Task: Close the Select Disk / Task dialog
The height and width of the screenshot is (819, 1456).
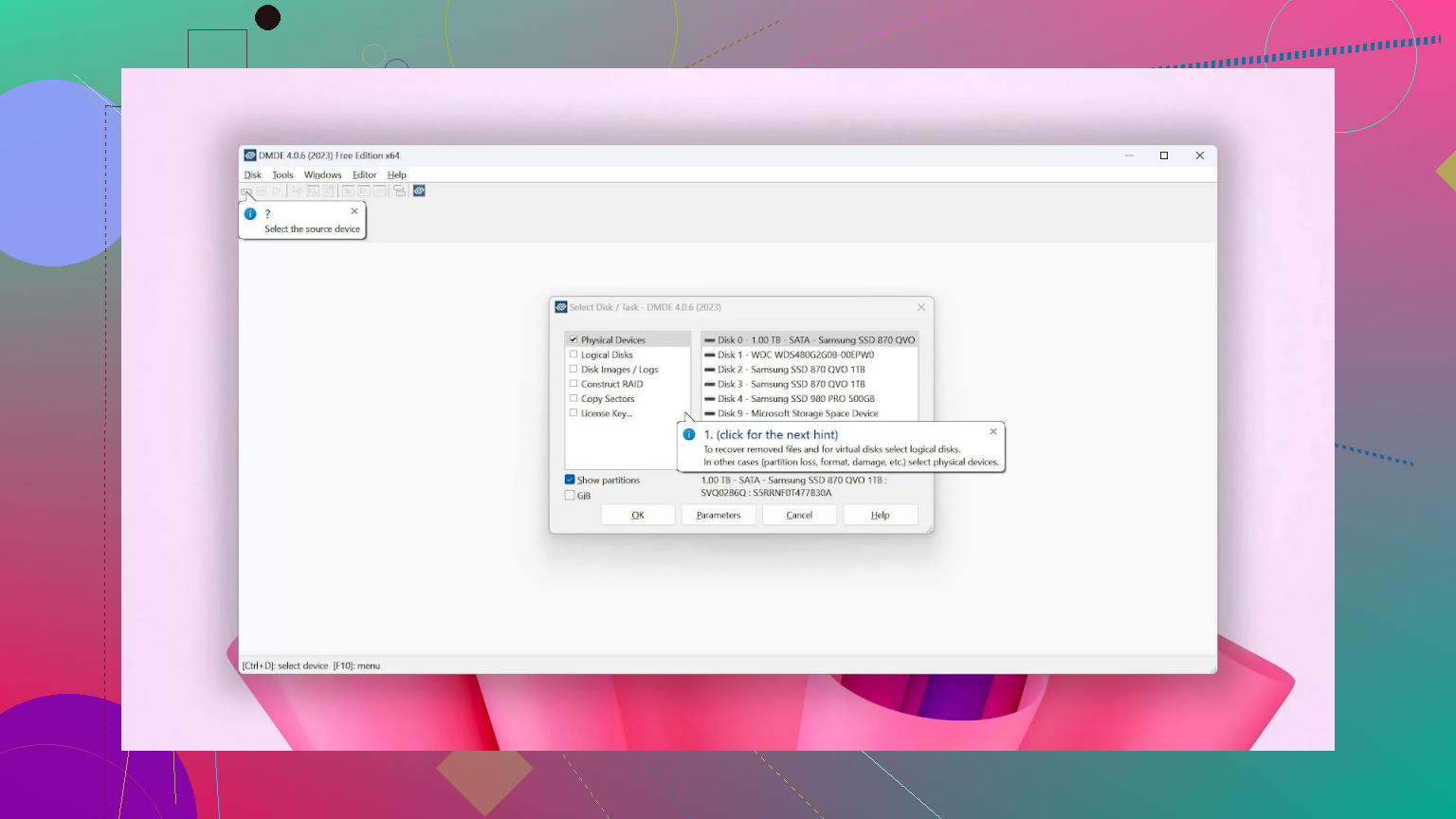Action: pyautogui.click(x=921, y=307)
